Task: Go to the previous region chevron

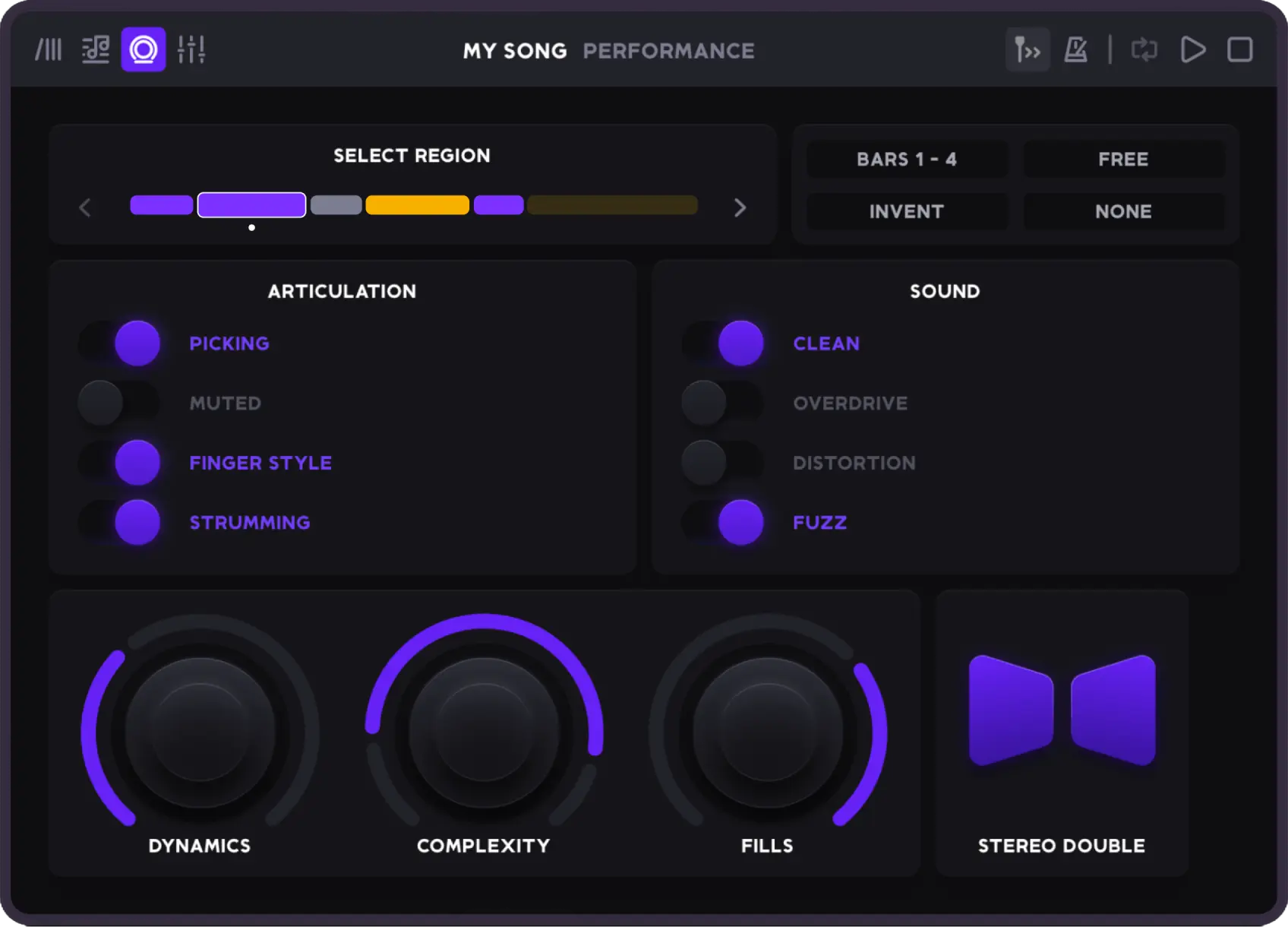Action: (x=85, y=207)
